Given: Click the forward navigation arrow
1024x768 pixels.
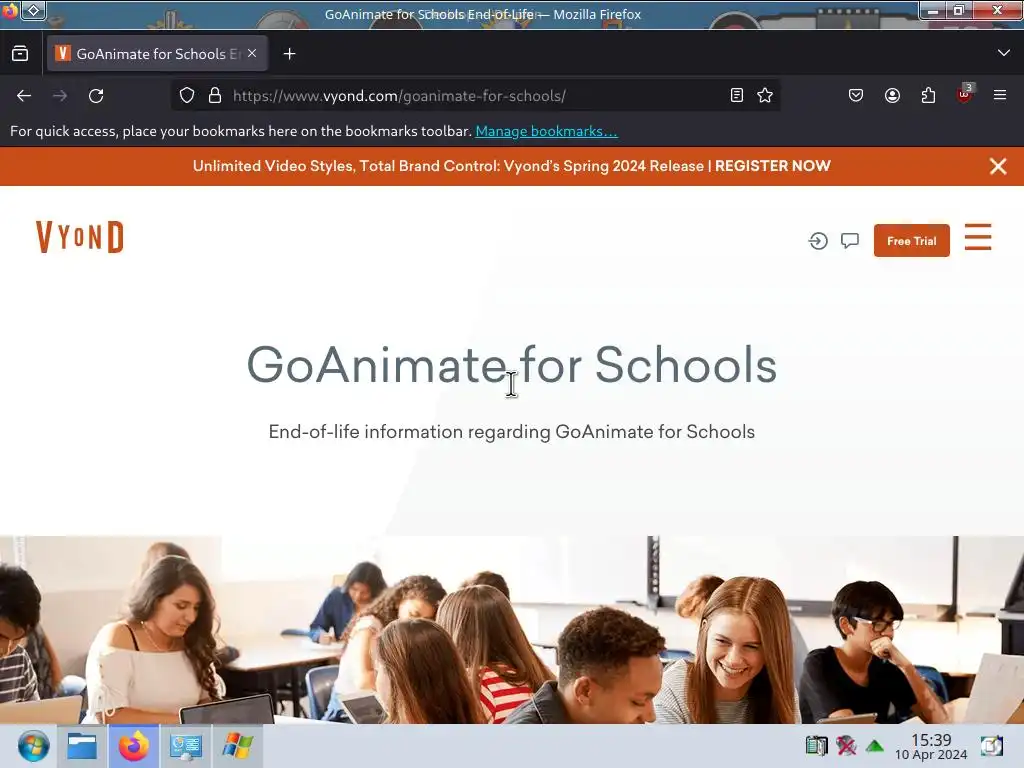Looking at the screenshot, I should point(60,96).
